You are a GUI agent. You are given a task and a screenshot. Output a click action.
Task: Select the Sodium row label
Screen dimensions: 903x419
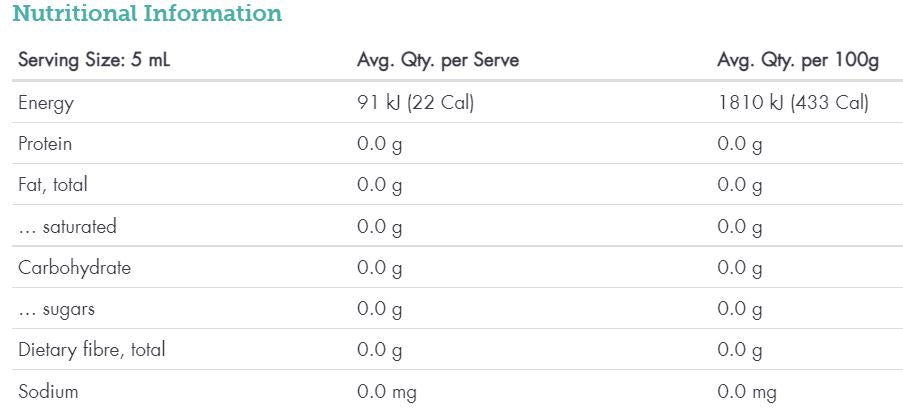coord(47,391)
